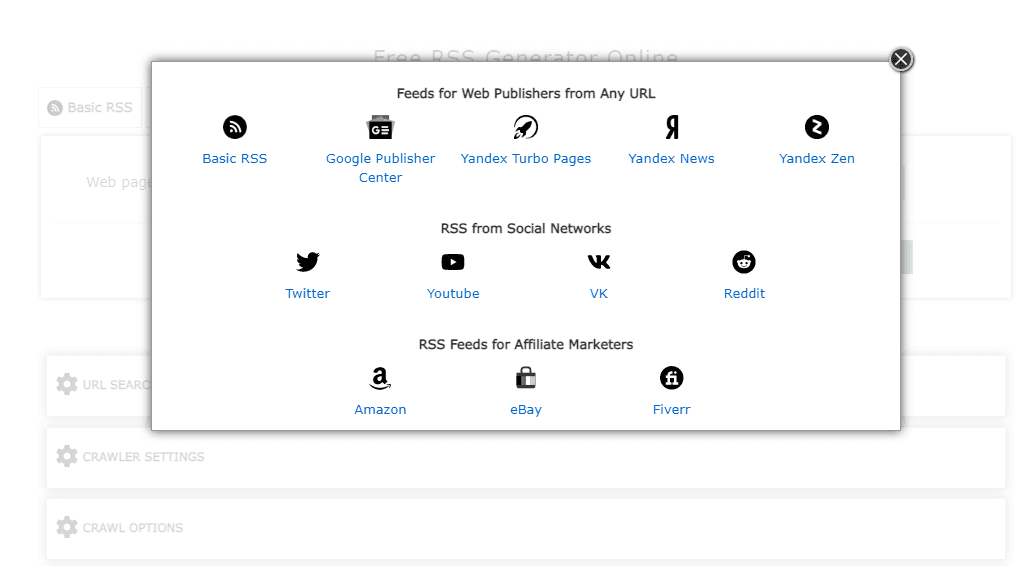This screenshot has width=1033, height=566.
Task: Select the VK logo icon
Action: pyautogui.click(x=599, y=262)
